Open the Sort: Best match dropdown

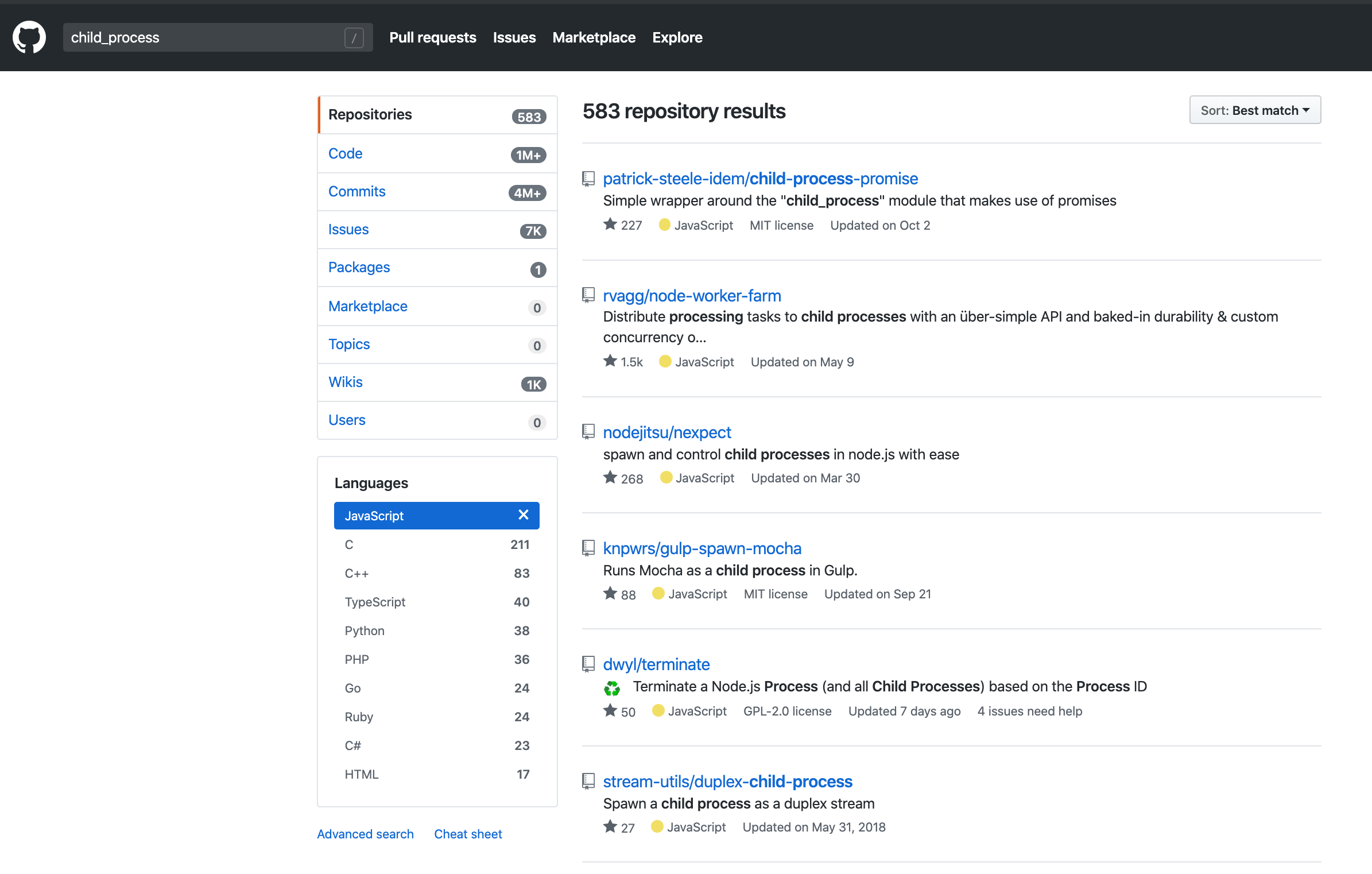click(x=1255, y=110)
